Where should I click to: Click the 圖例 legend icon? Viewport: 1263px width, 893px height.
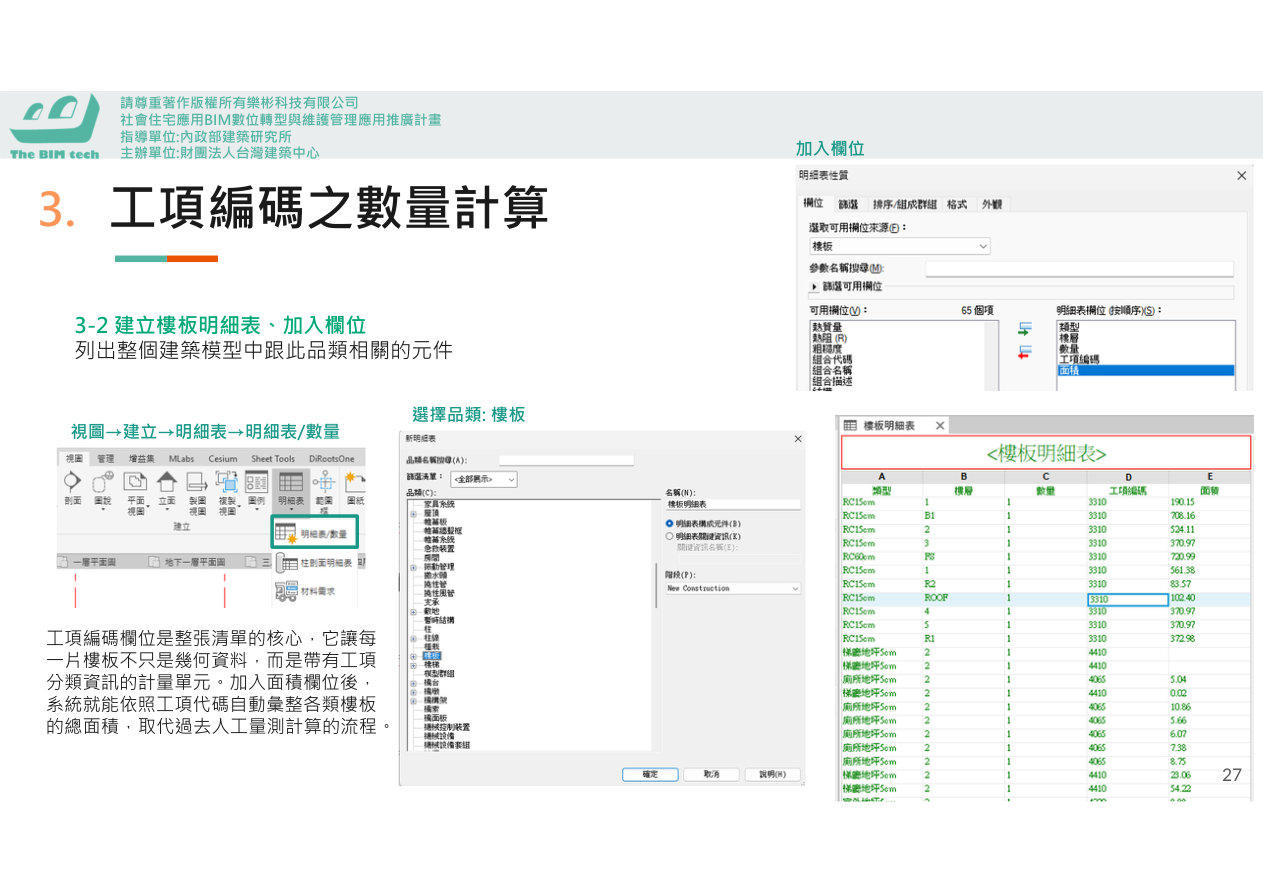[x=257, y=482]
